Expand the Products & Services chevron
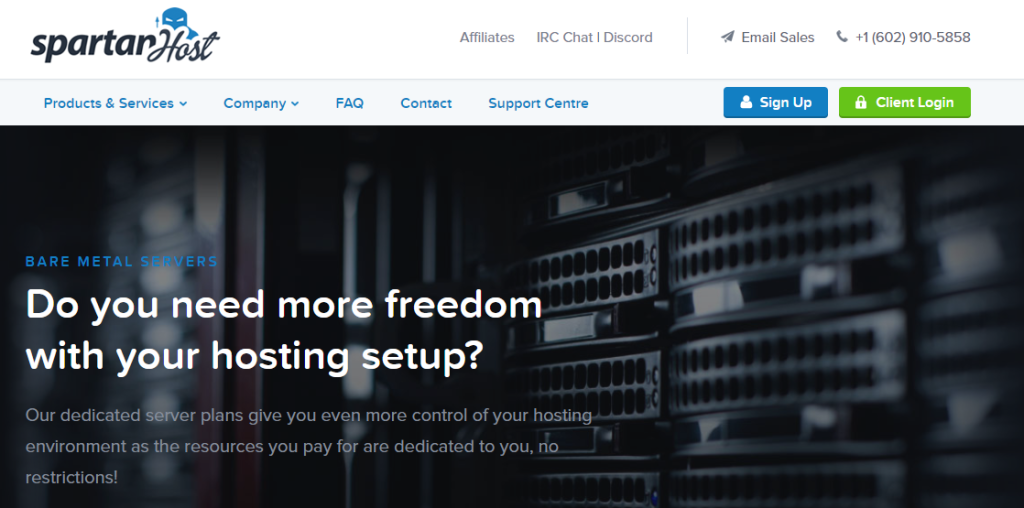1024x508 pixels. [184, 104]
